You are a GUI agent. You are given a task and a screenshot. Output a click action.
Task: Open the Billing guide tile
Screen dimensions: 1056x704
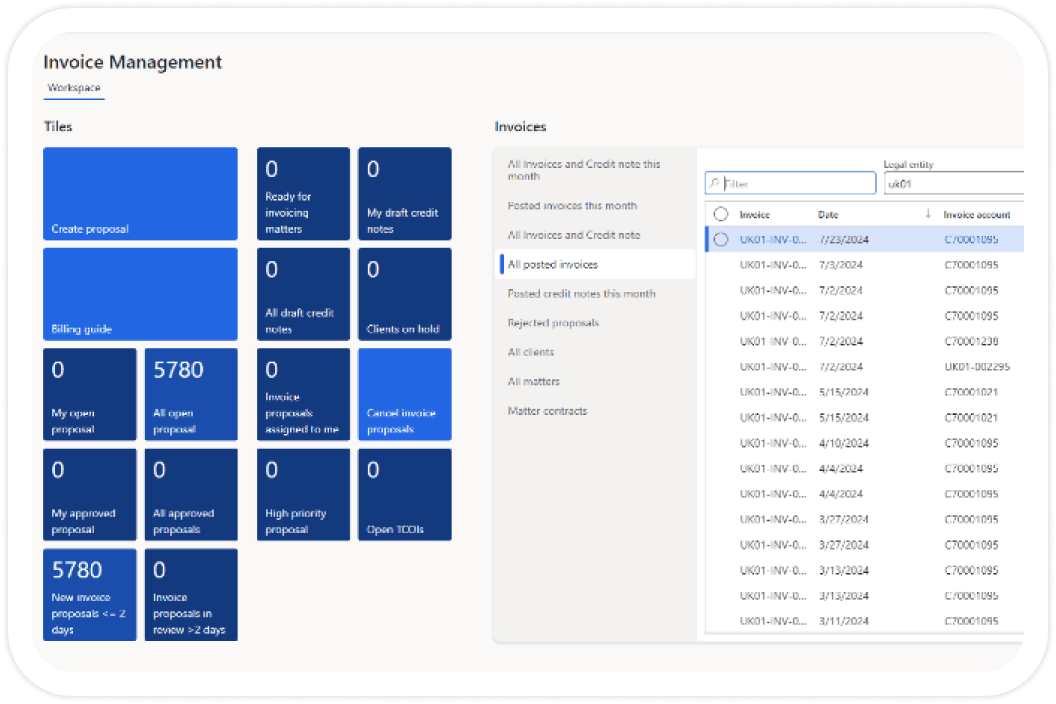click(x=140, y=294)
